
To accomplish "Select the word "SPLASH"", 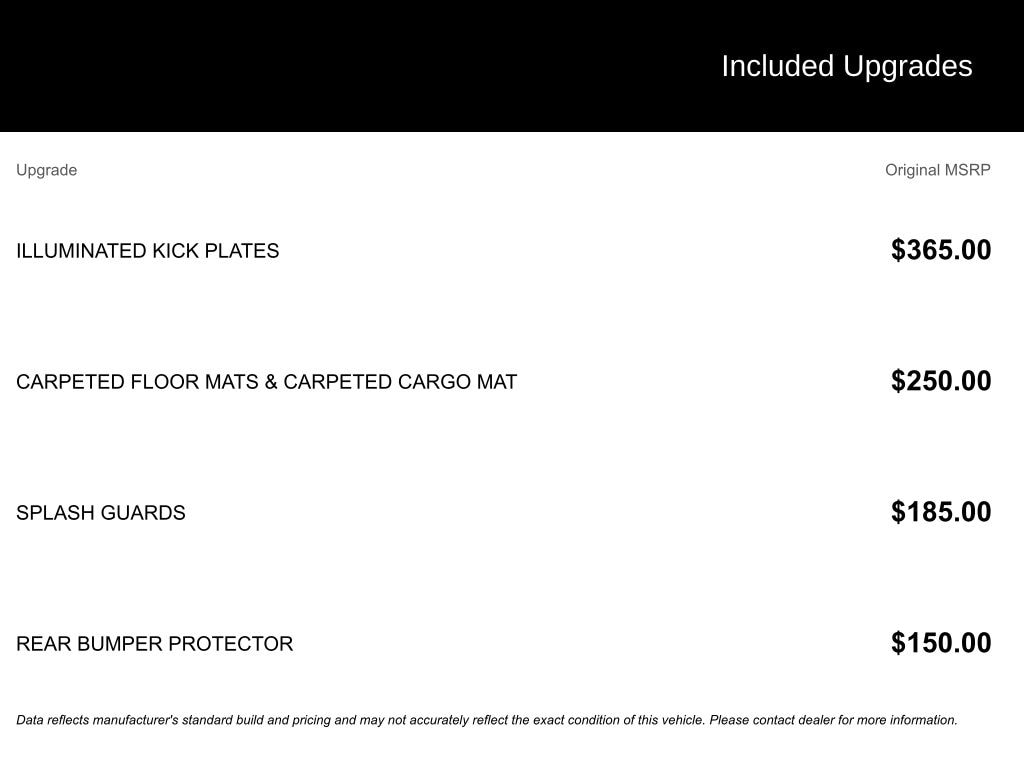I will point(55,513).
